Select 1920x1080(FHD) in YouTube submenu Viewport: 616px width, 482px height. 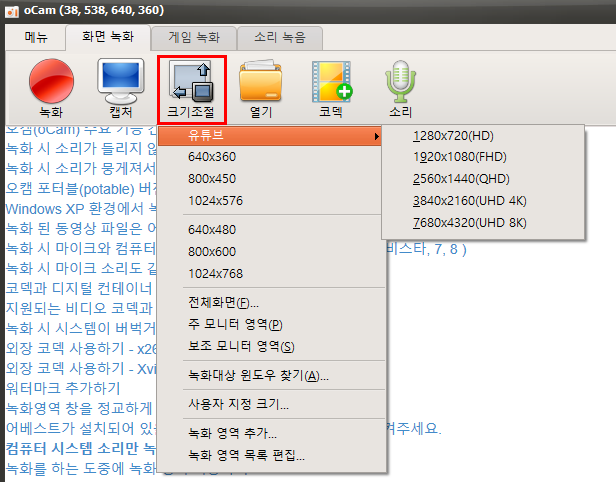coord(483,157)
